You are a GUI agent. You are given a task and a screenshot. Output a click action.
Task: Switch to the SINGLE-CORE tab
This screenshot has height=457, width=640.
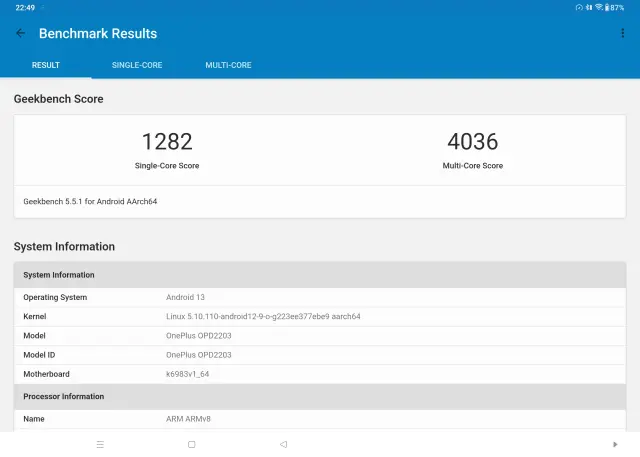click(136, 65)
